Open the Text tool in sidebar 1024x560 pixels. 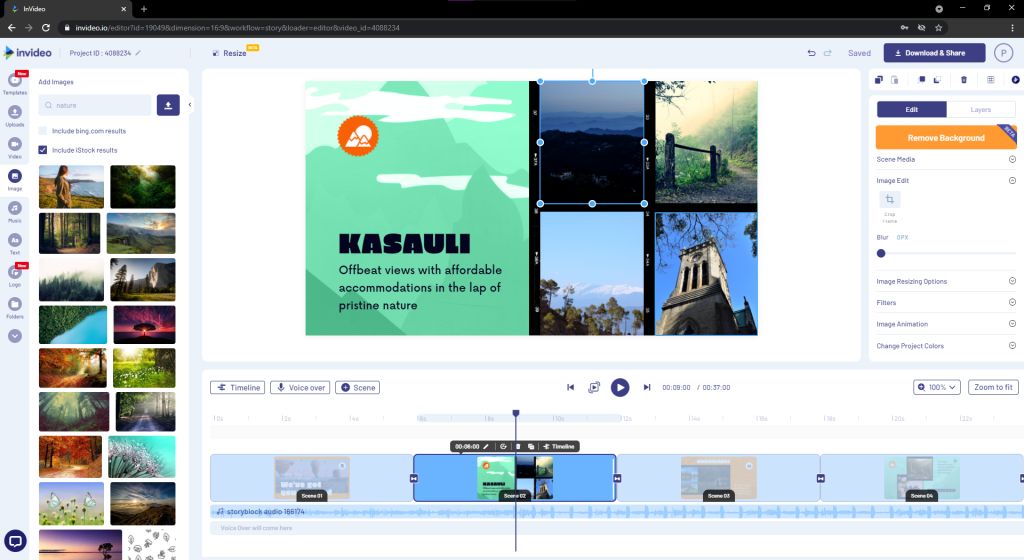(x=15, y=240)
